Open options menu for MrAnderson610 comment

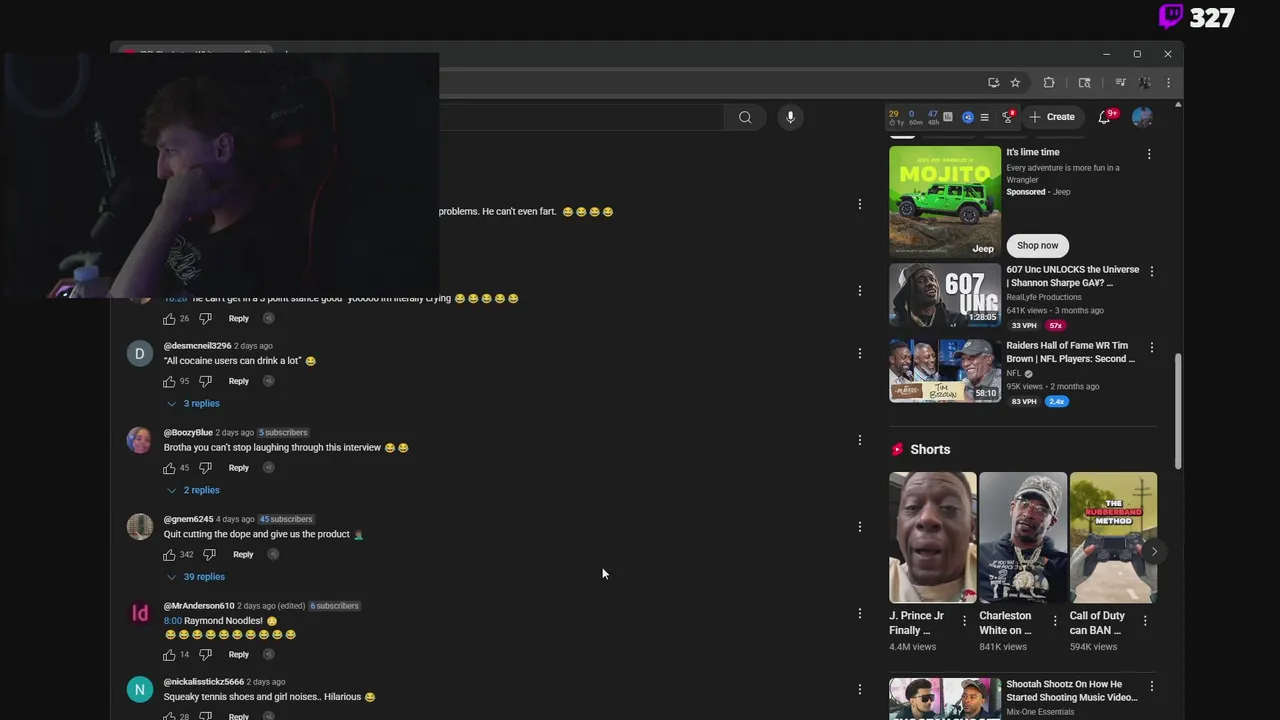[x=859, y=613]
